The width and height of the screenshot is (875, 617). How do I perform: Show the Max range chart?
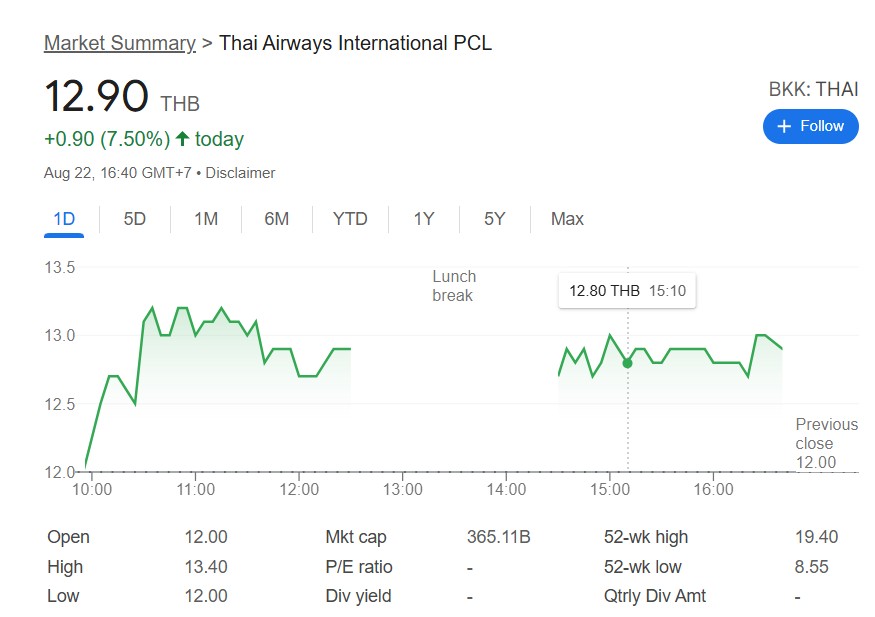click(x=567, y=219)
